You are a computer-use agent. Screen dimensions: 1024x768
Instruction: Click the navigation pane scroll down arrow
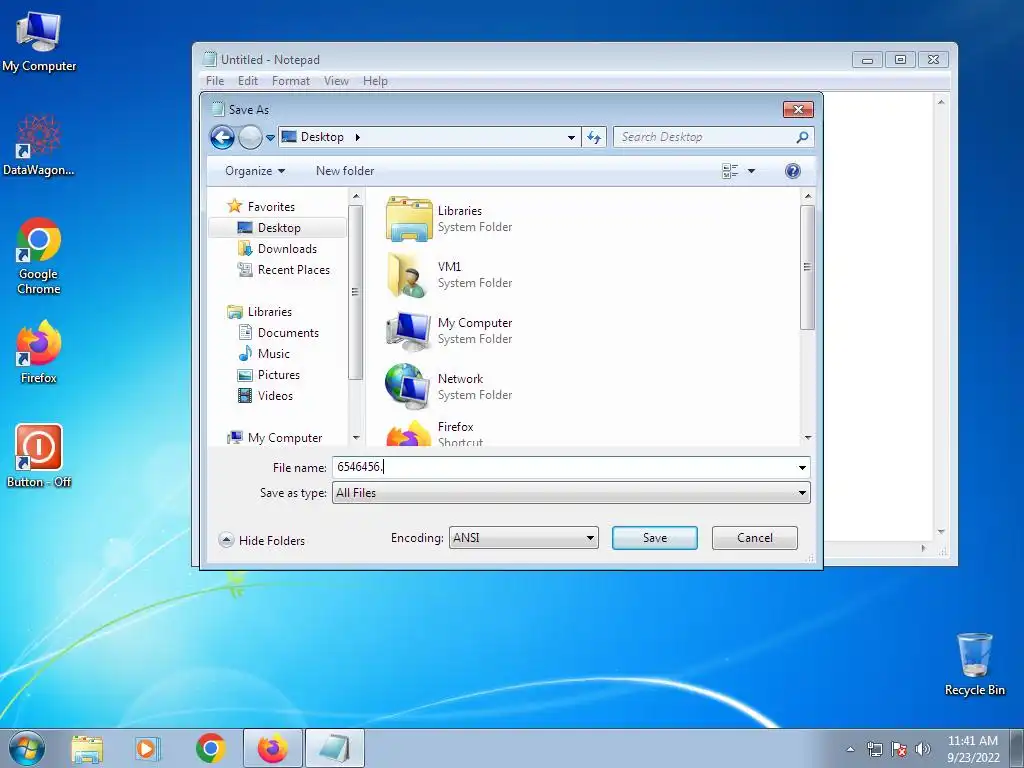click(x=356, y=438)
